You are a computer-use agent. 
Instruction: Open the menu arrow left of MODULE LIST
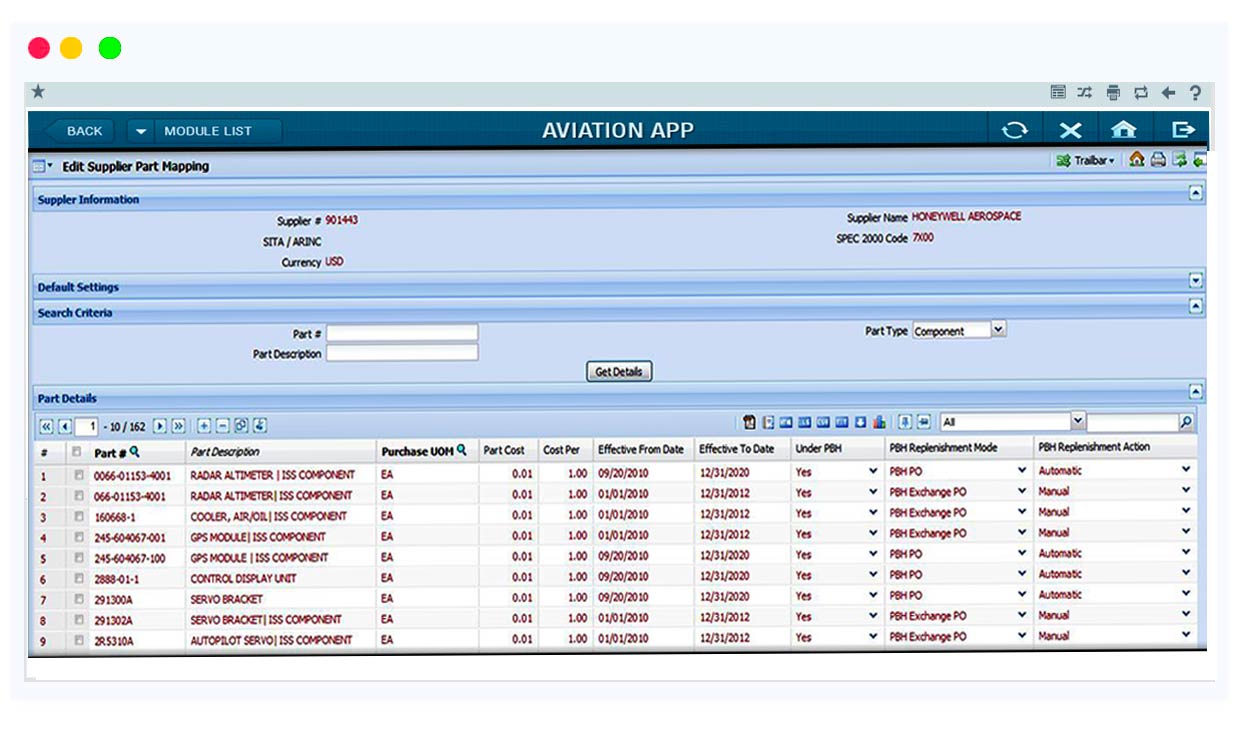pyautogui.click(x=141, y=131)
